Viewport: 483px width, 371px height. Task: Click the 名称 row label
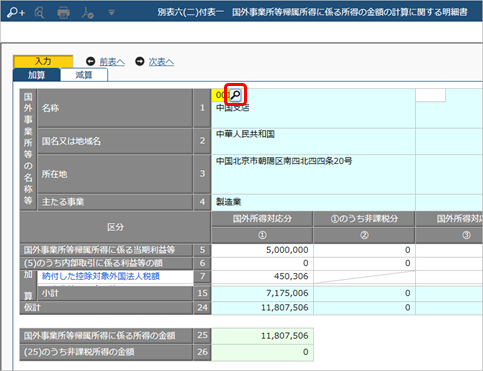115,108
